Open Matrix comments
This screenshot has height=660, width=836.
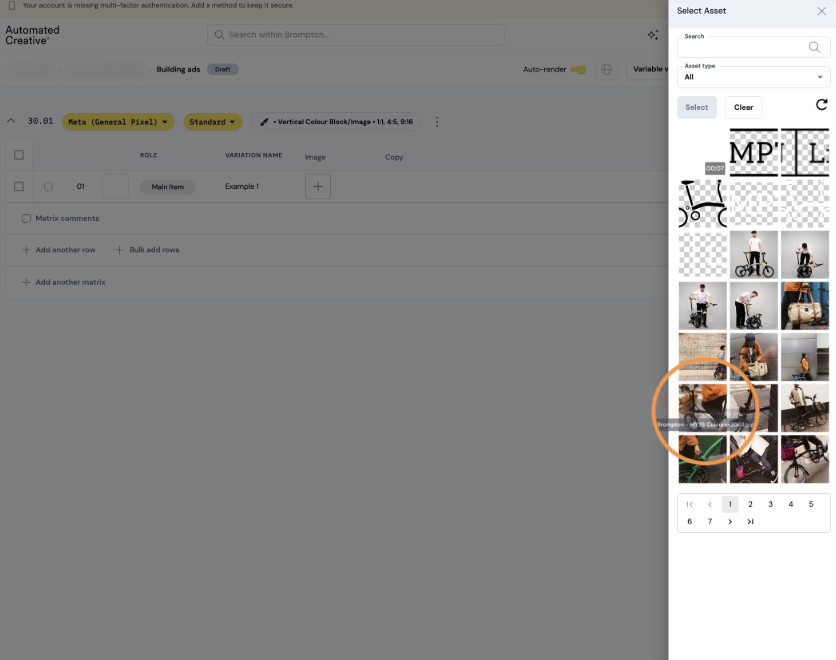click(x=60, y=218)
